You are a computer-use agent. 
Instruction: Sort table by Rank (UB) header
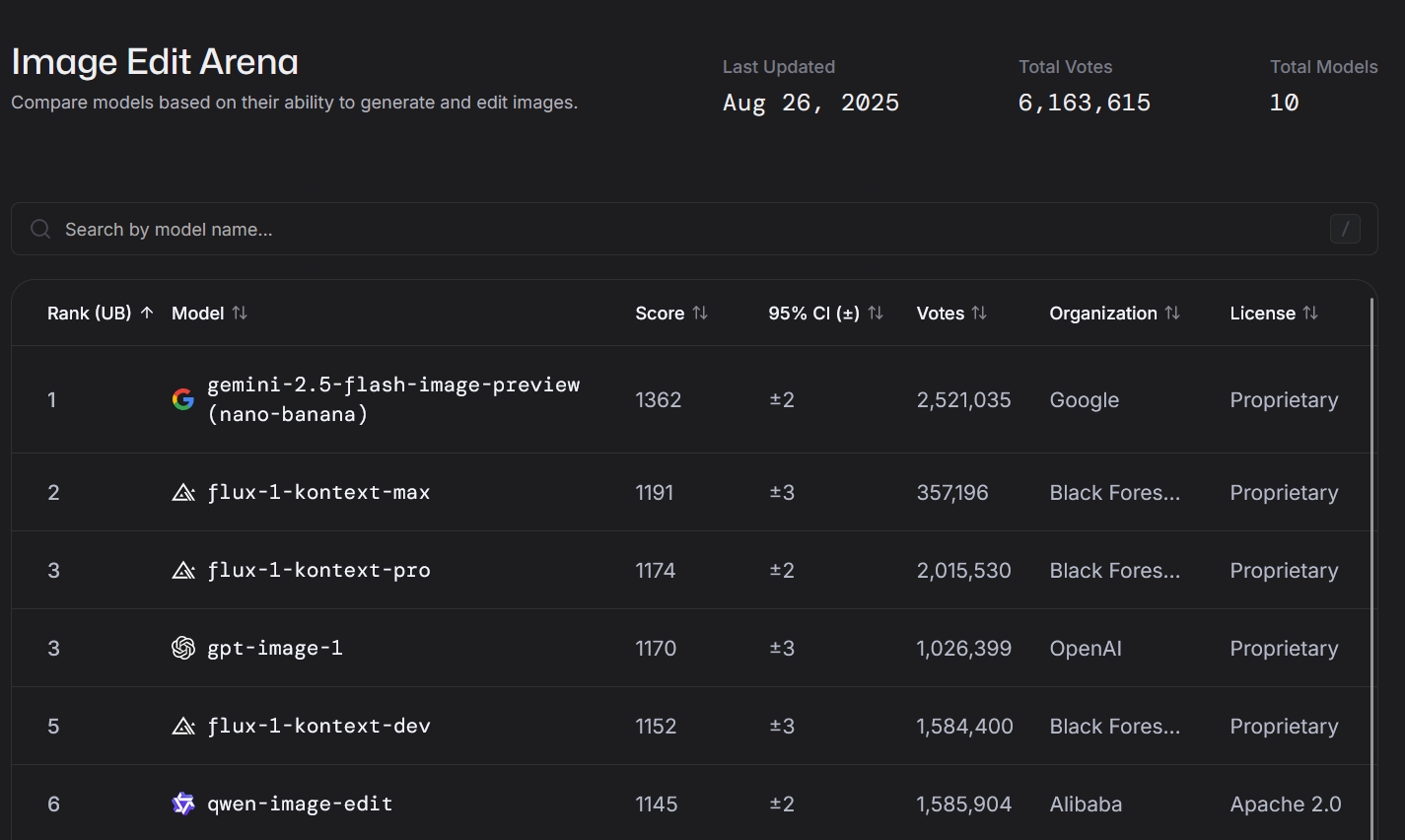[101, 313]
